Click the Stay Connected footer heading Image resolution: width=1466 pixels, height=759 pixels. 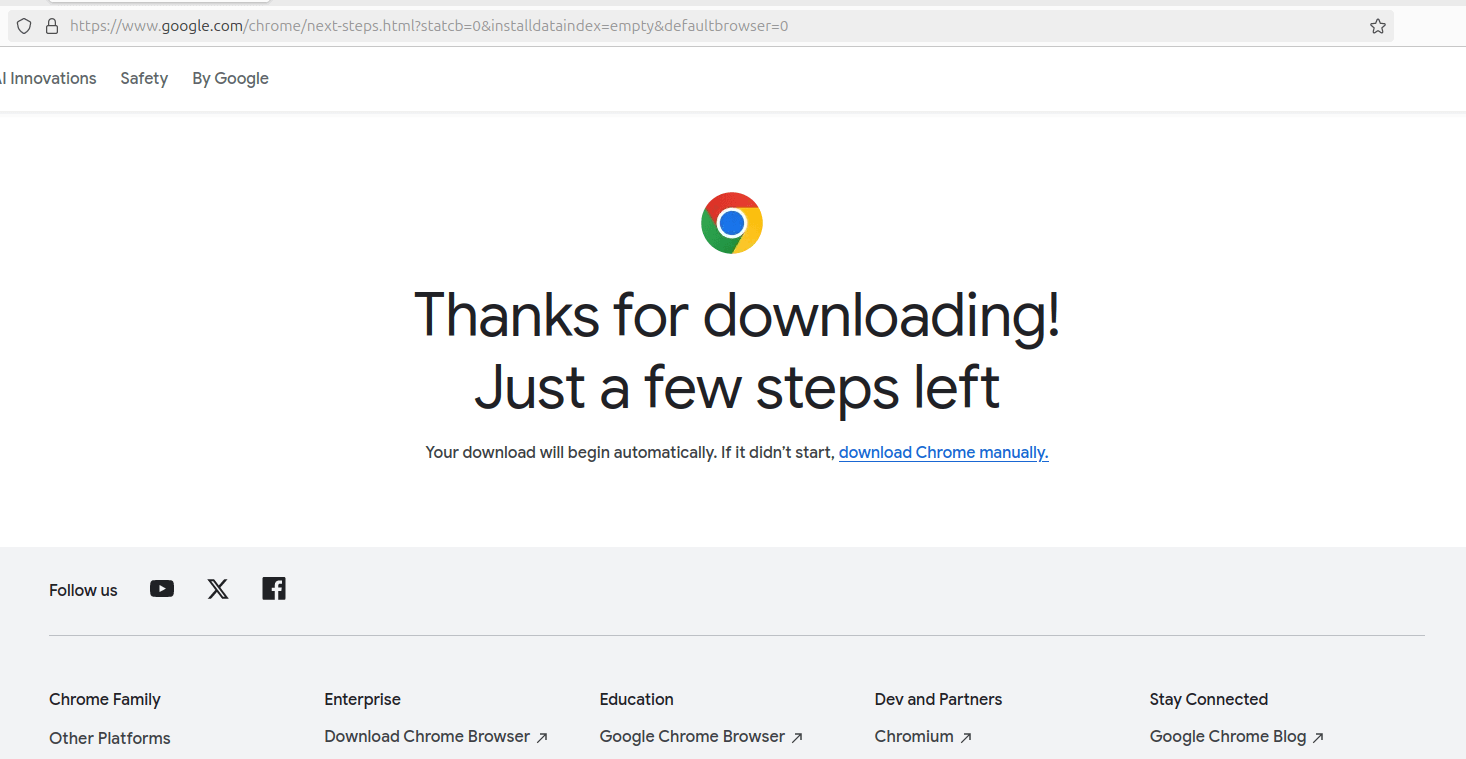[x=1208, y=699]
